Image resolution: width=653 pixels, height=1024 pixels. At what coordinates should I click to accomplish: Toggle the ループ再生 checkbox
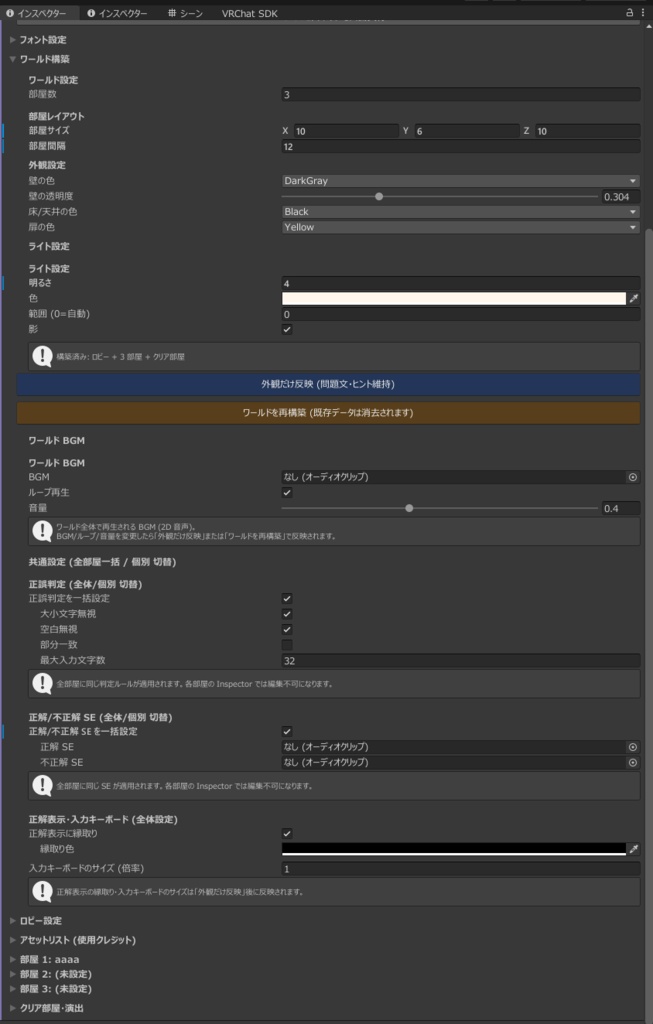pos(287,492)
